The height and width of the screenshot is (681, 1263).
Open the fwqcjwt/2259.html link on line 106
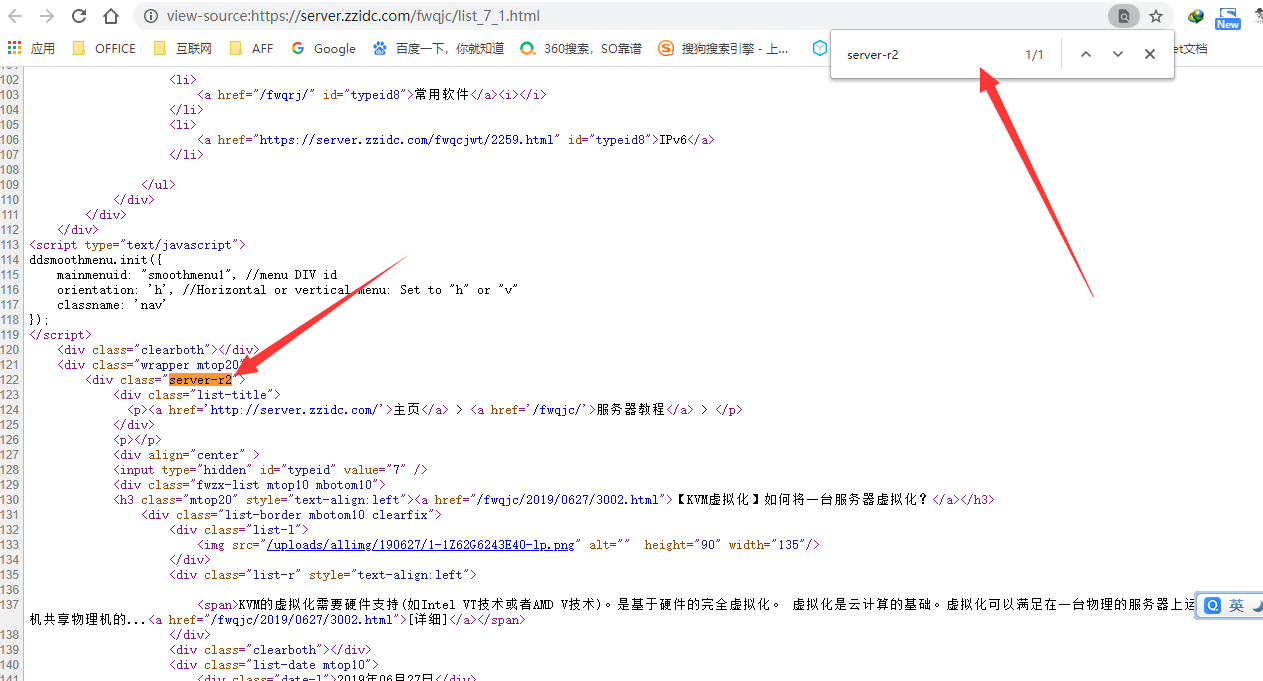tap(408, 140)
